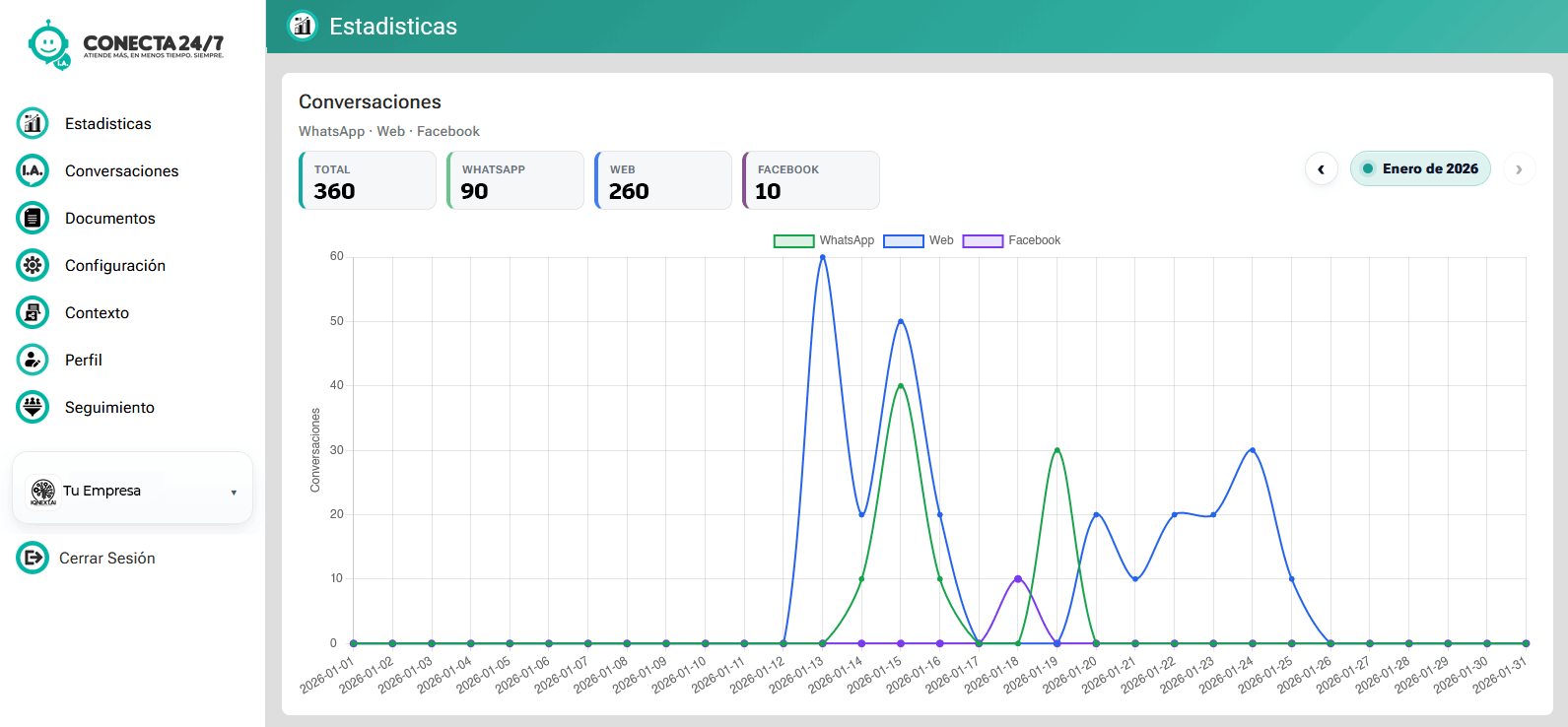Image resolution: width=1568 pixels, height=727 pixels.
Task: Click the Documentos sidebar icon
Action: tap(33, 218)
